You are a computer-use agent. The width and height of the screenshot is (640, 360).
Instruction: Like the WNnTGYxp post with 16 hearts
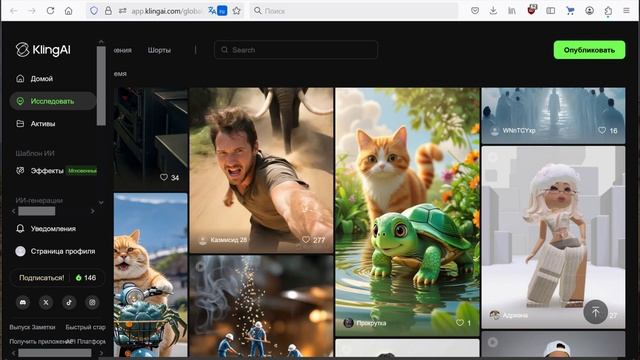click(602, 130)
